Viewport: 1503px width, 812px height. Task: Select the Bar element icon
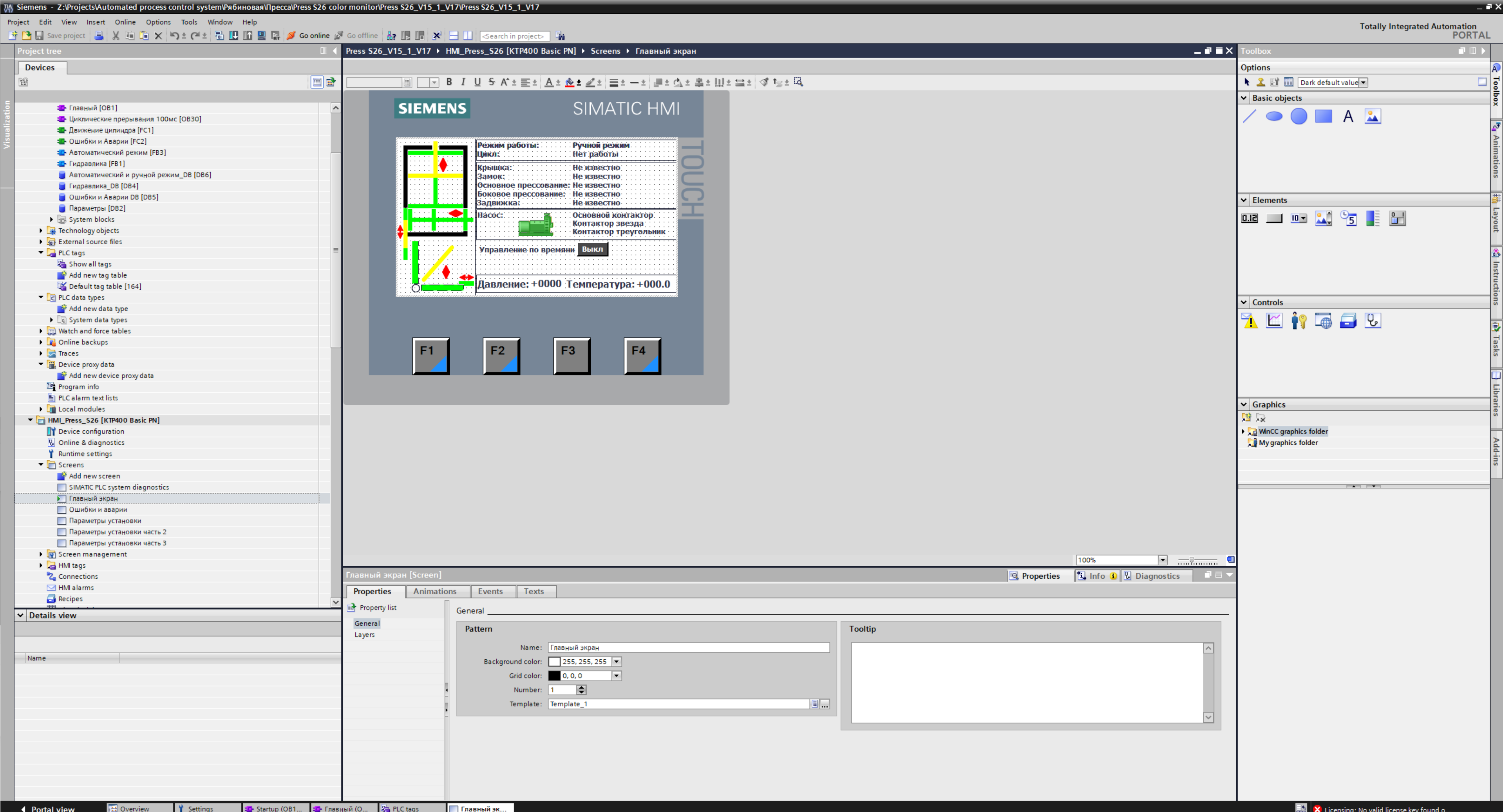click(1372, 218)
